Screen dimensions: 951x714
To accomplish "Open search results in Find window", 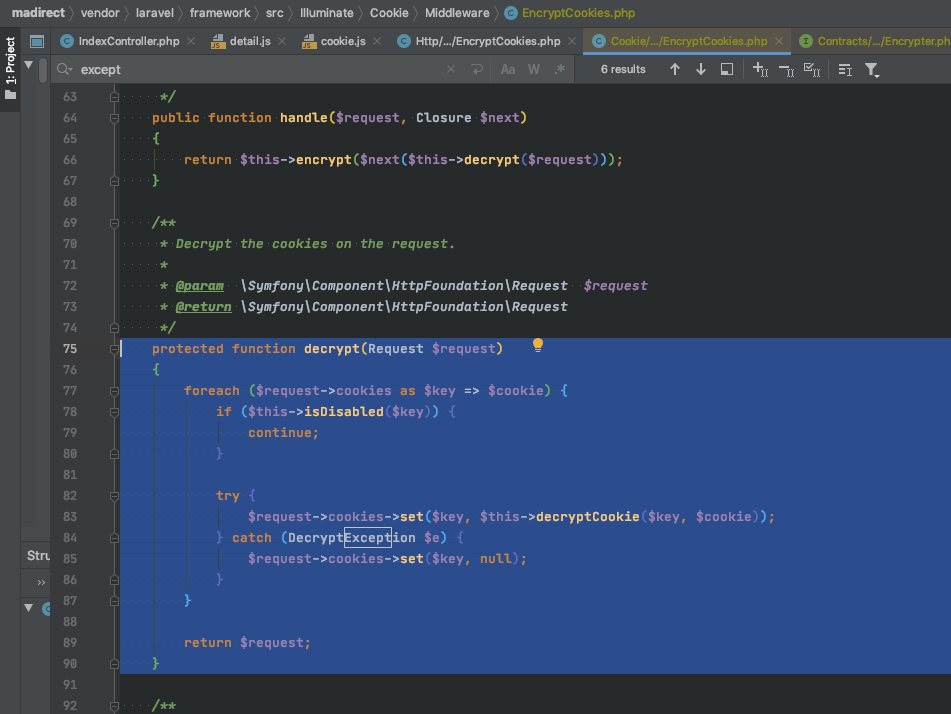I will 727,69.
